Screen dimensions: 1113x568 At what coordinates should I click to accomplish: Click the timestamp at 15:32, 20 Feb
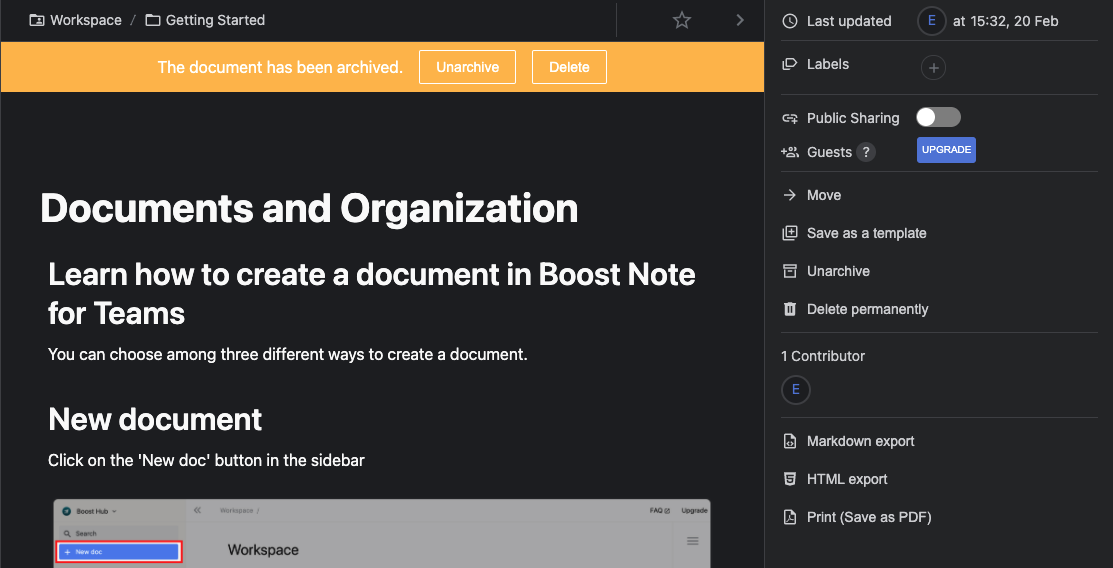tap(1005, 21)
